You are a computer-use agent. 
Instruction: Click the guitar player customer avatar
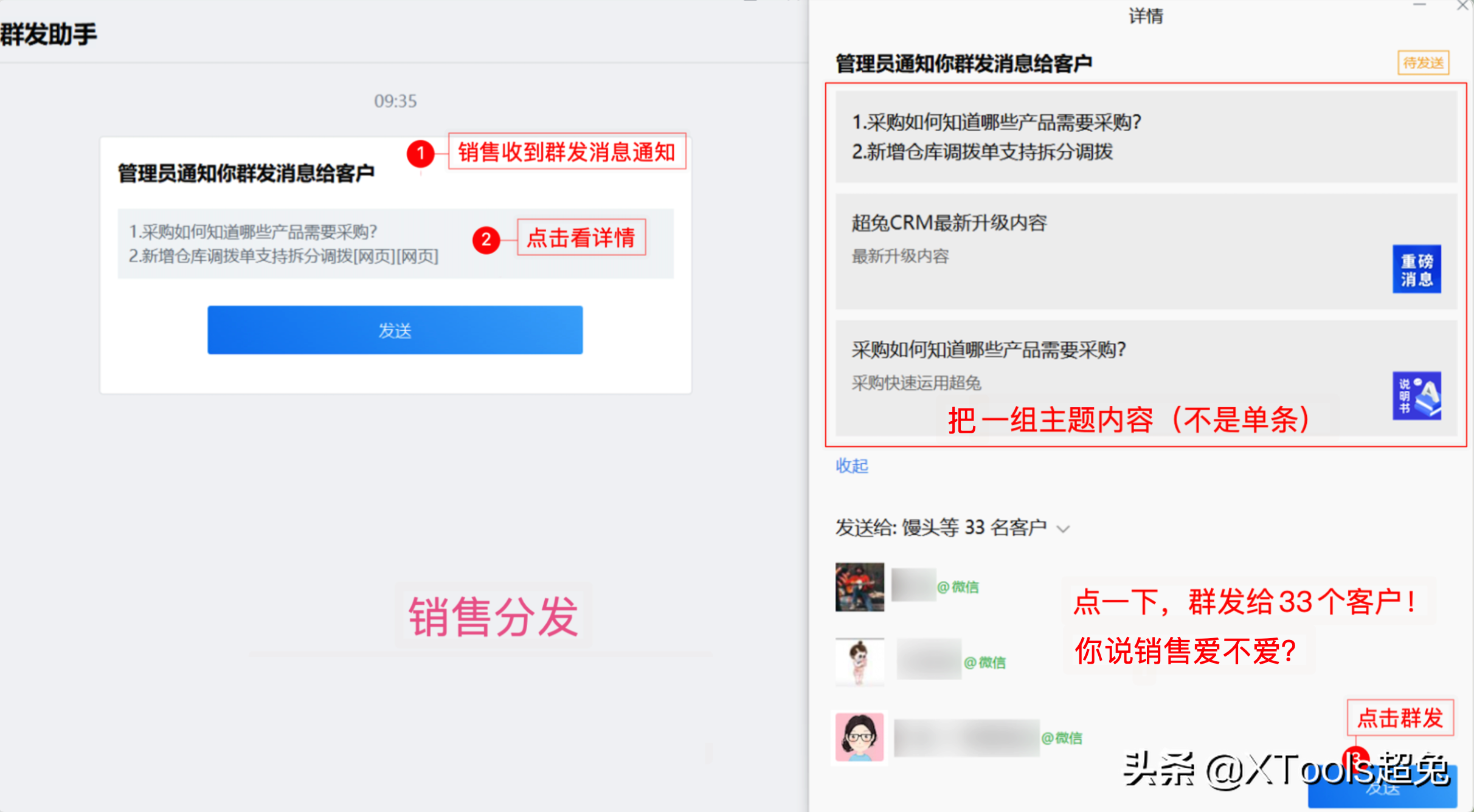pos(859,587)
